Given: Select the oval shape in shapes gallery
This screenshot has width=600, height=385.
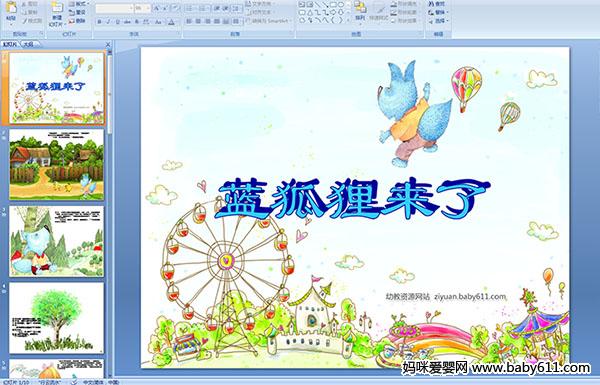Looking at the screenshot, I should click(341, 5).
